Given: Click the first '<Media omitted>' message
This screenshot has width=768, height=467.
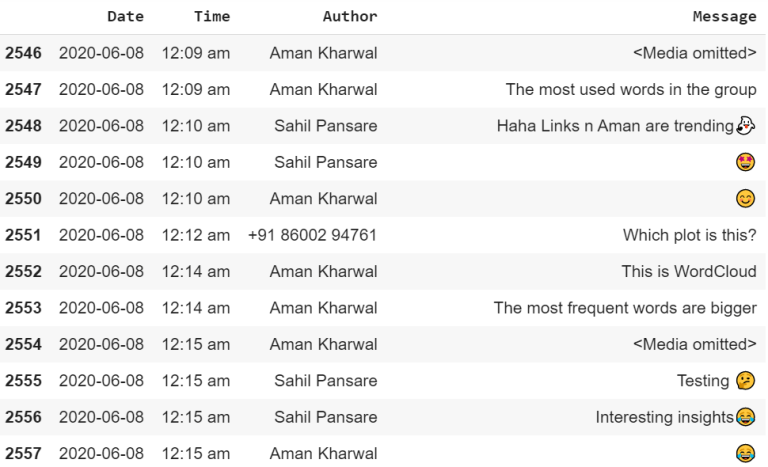Looking at the screenshot, I should (x=695, y=53).
